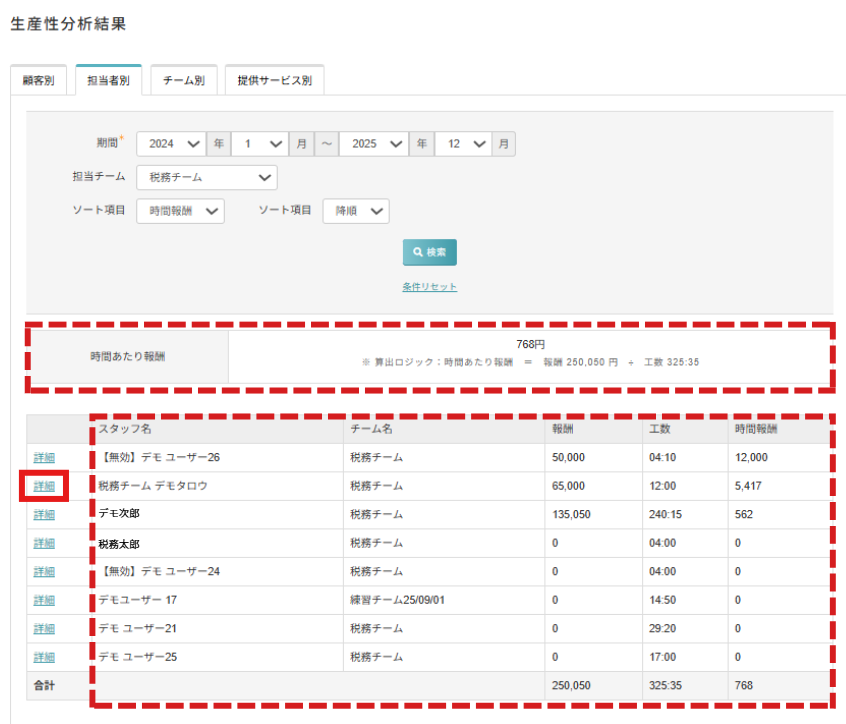Click the 条件リセット link
The height and width of the screenshot is (724, 846).
429,287
